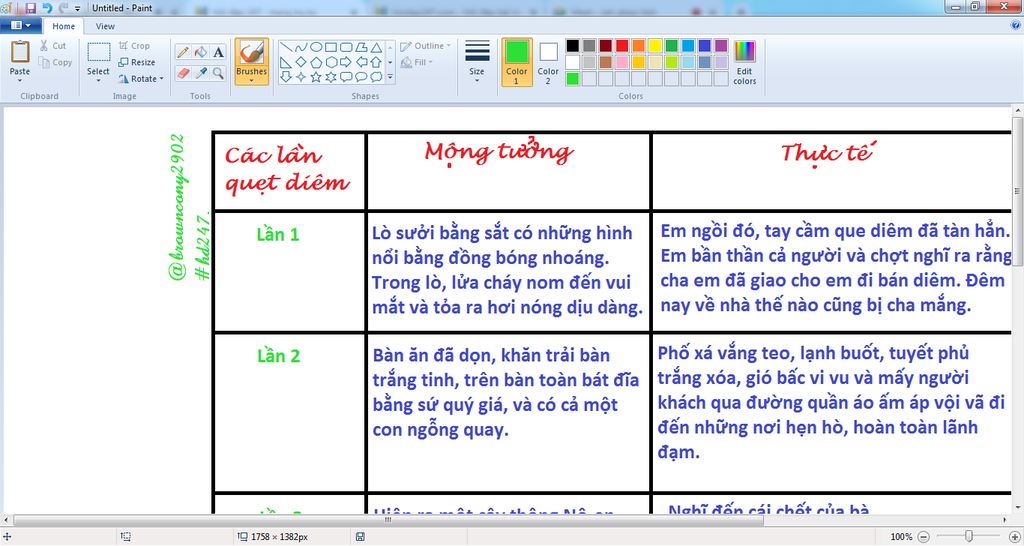Open Paint Help question mark icon
Image resolution: width=1024 pixels, height=546 pixels.
tap(1016, 26)
